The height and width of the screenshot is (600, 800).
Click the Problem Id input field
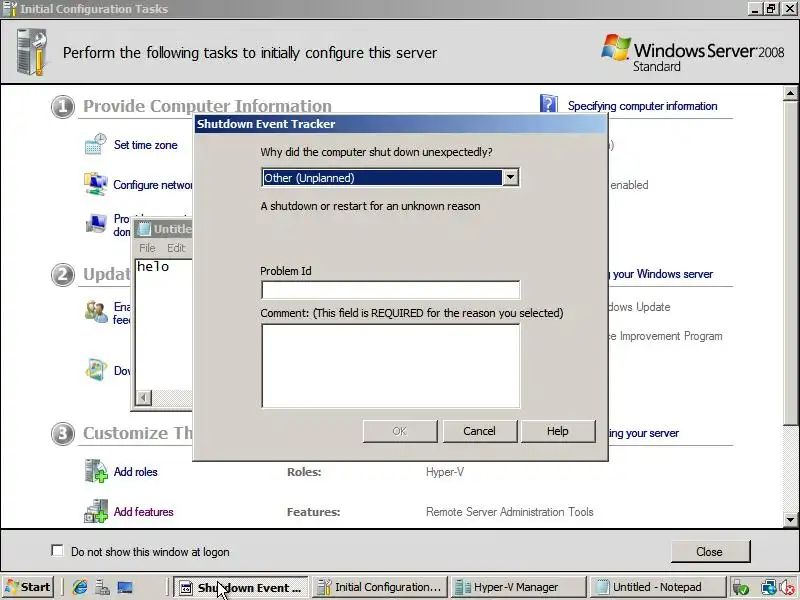tap(390, 290)
